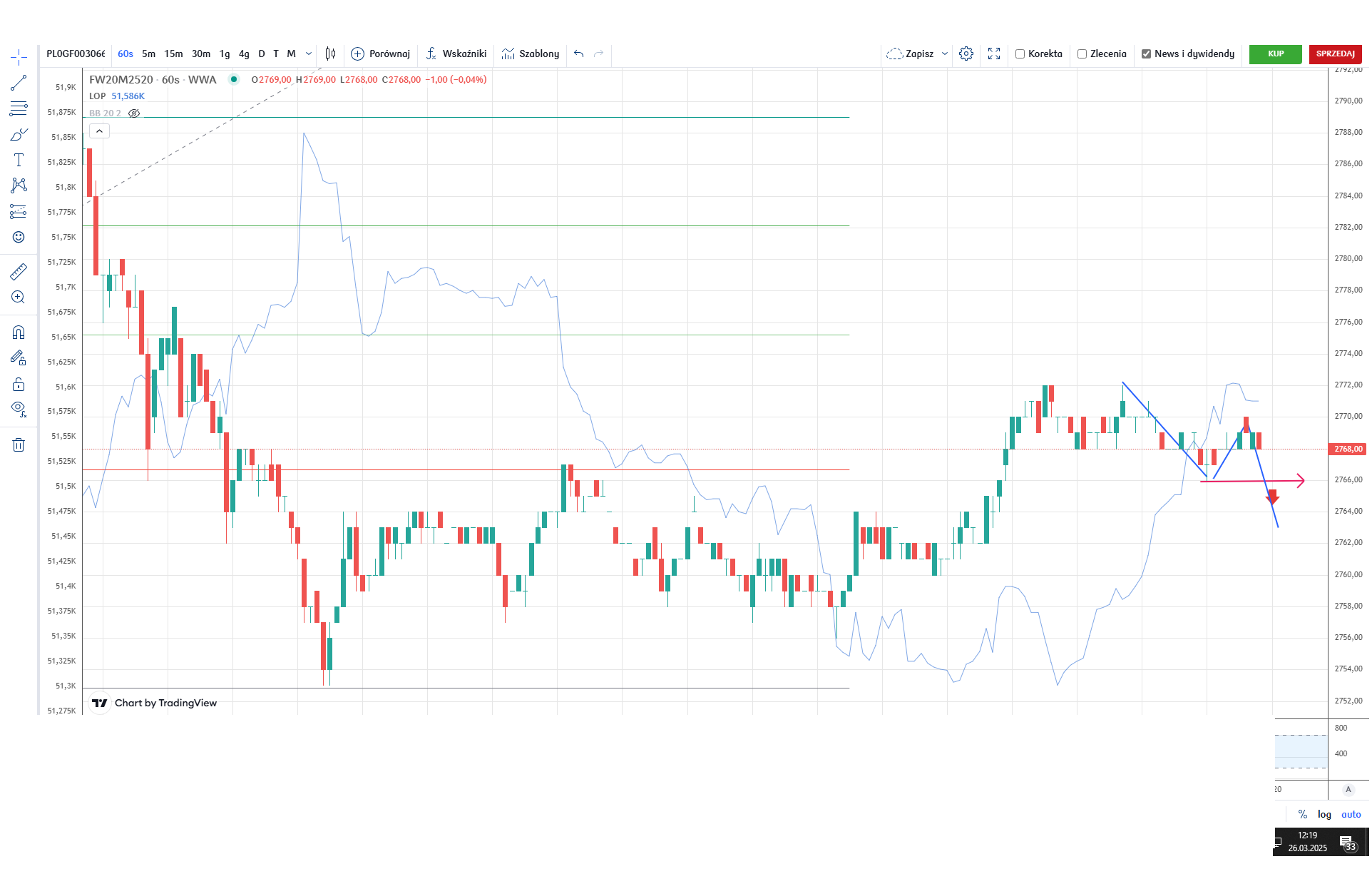Click the green KUP buy button
This screenshot has height=869, width=1372.
click(1276, 54)
